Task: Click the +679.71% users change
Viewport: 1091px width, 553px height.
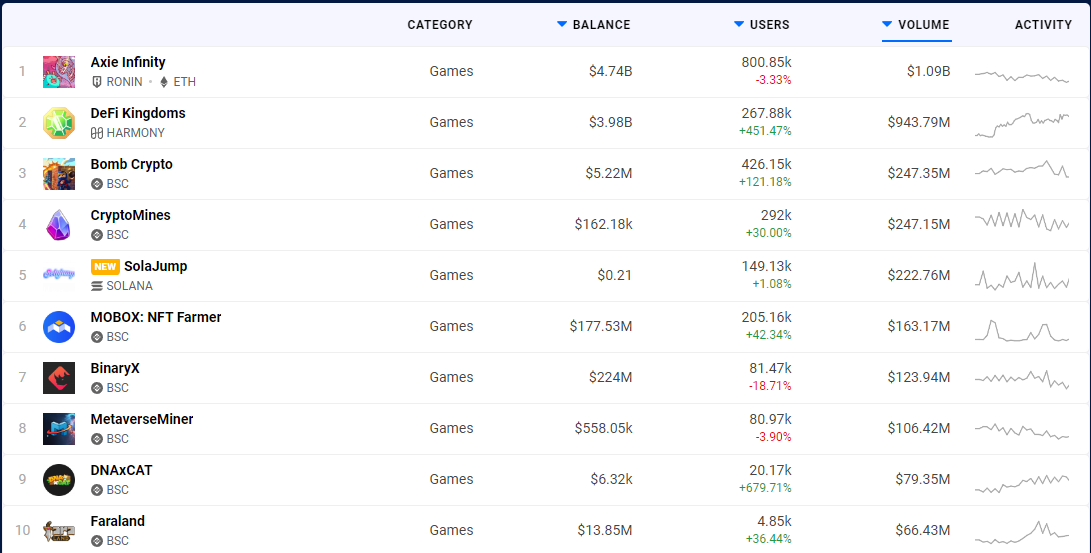Action: click(x=765, y=488)
